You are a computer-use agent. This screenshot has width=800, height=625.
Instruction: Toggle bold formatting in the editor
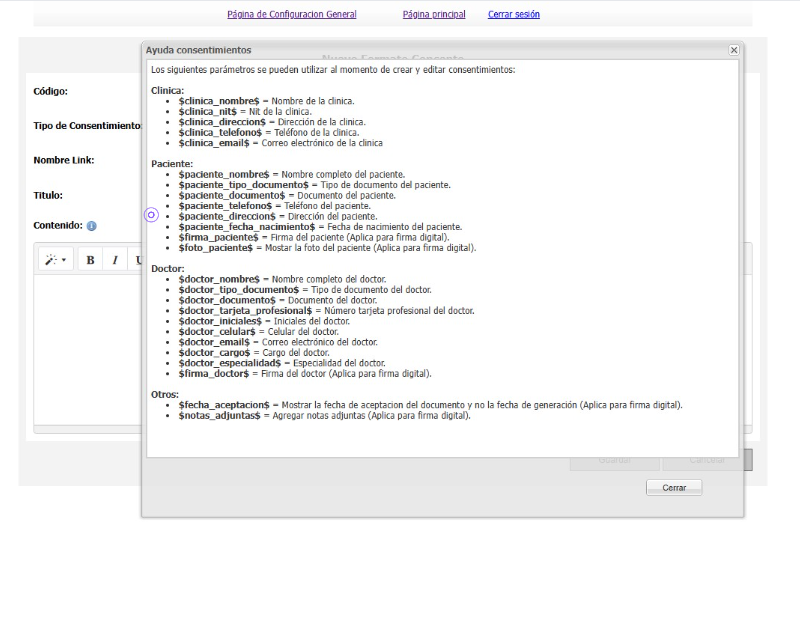point(90,260)
